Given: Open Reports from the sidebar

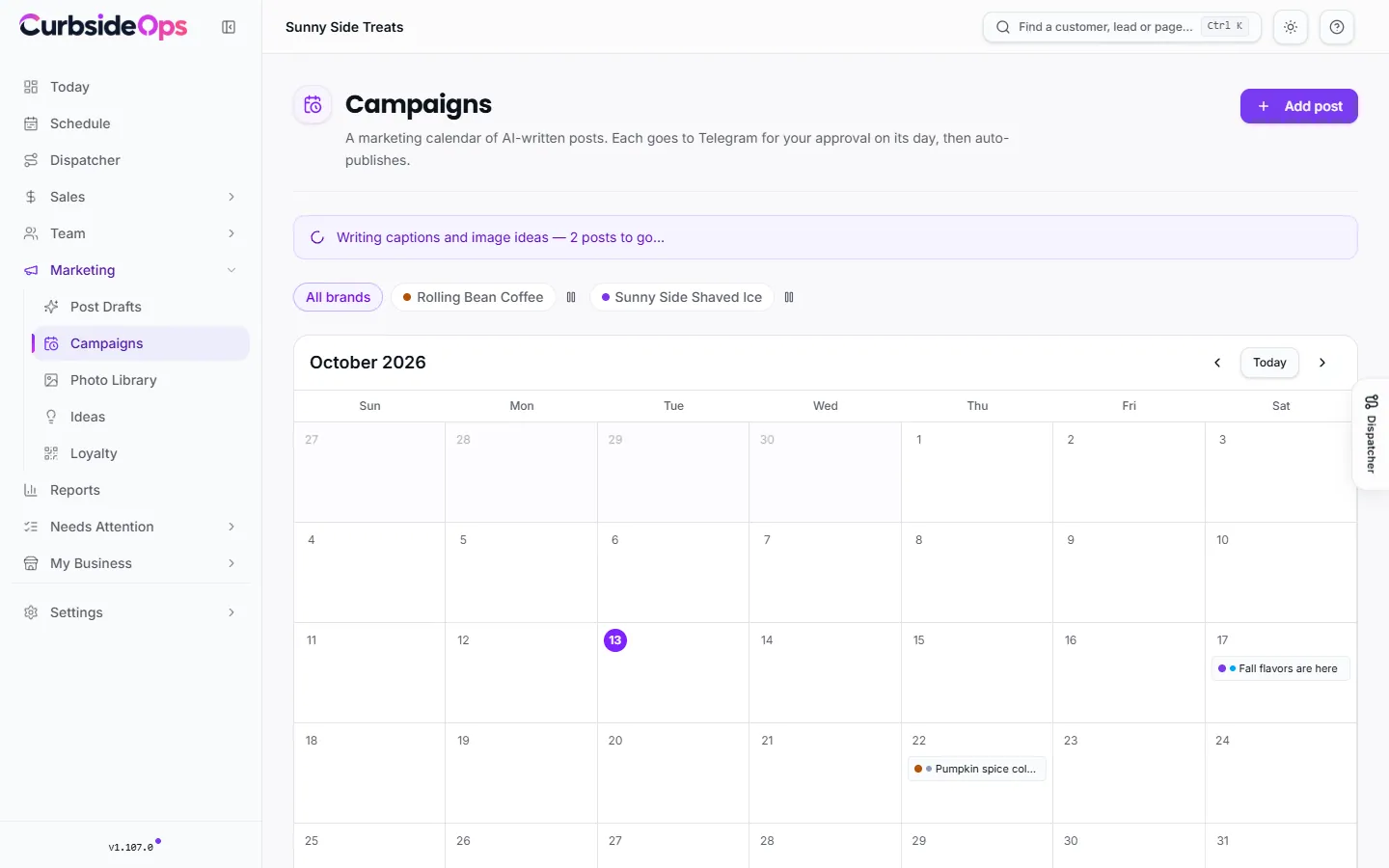Looking at the screenshot, I should pos(131,490).
